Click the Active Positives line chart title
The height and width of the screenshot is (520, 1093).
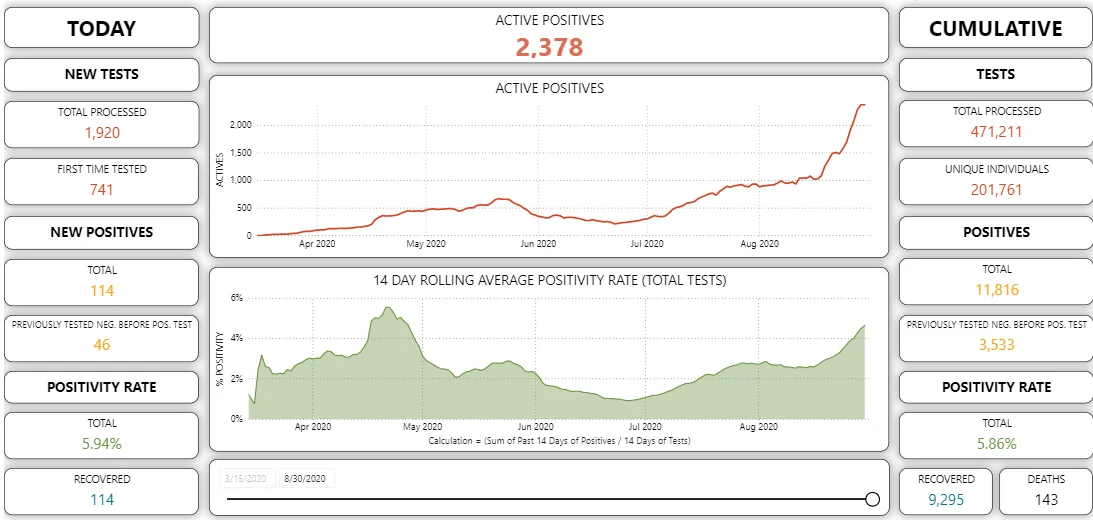tap(549, 89)
